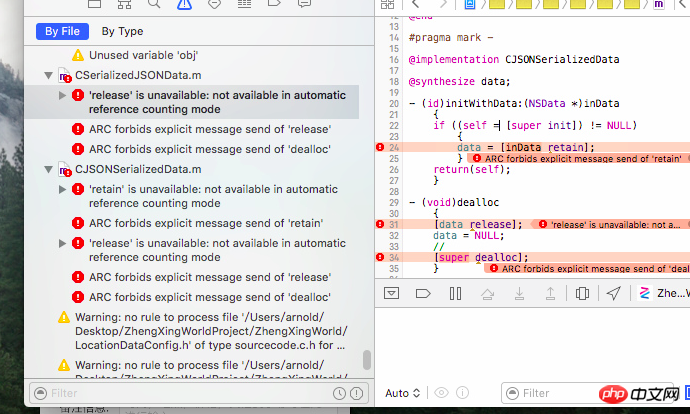Open the Report navigator speech-bubble icon
Image resolution: width=690 pixels, height=414 pixels.
click(304, 4)
